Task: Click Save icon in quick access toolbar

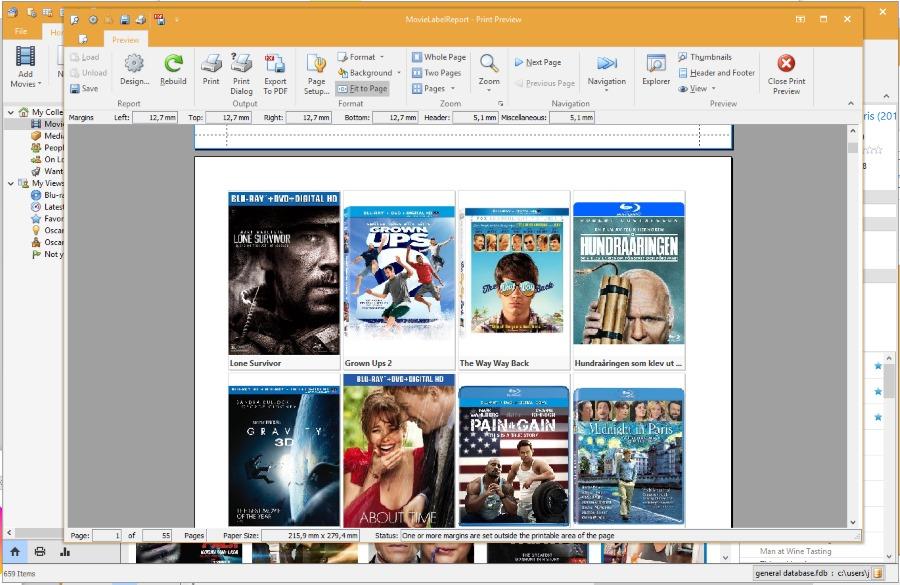Action: (125, 20)
